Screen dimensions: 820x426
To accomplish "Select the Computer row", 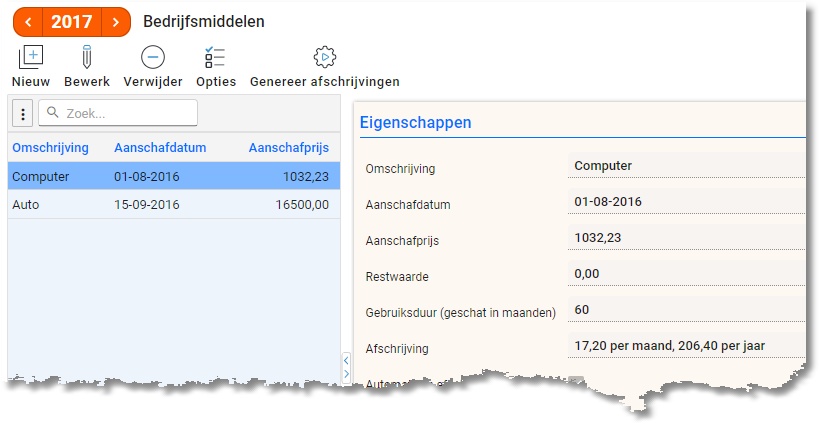I will (x=174, y=176).
